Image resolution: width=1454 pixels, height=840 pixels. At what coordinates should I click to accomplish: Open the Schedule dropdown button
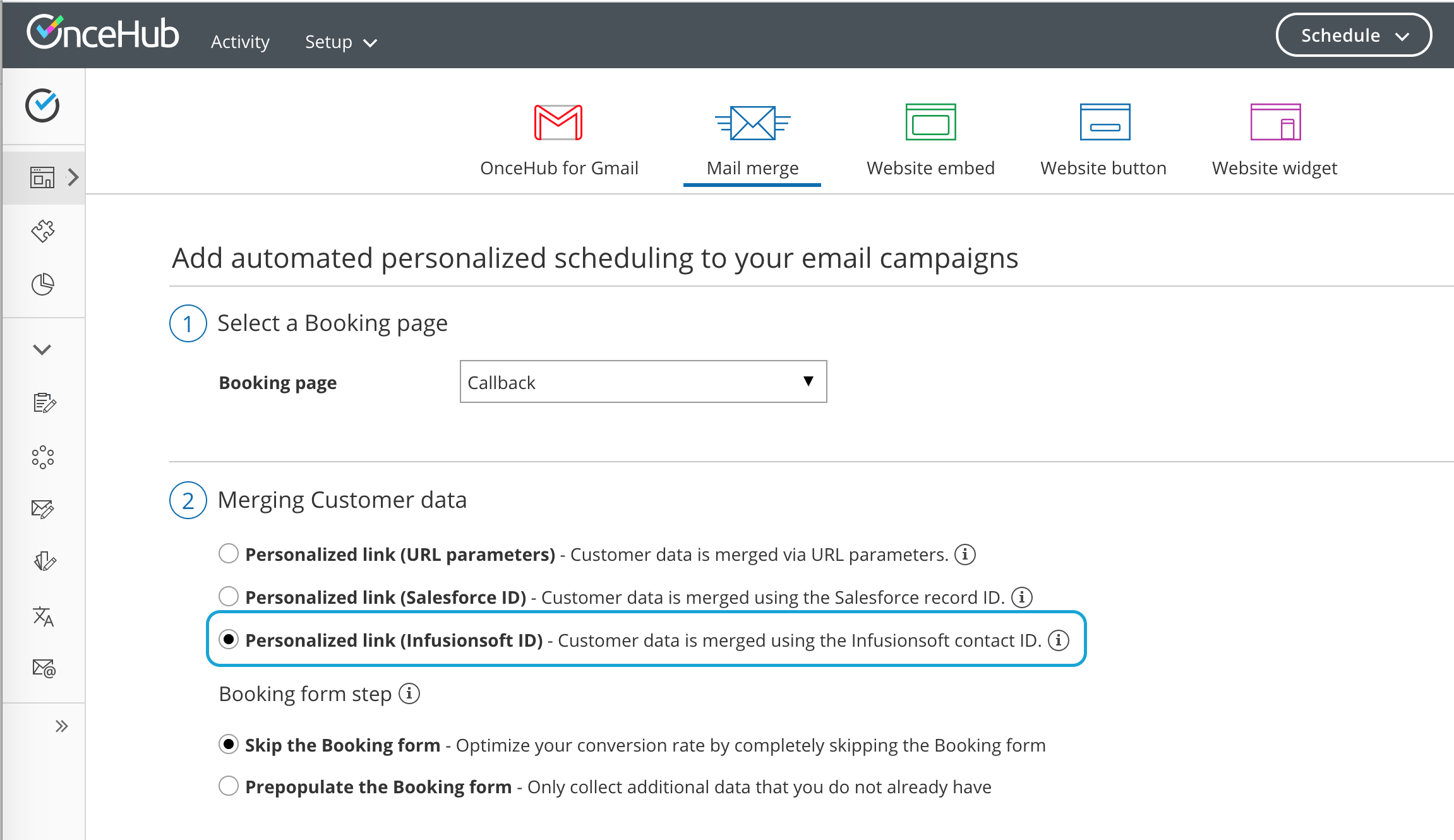1354,35
